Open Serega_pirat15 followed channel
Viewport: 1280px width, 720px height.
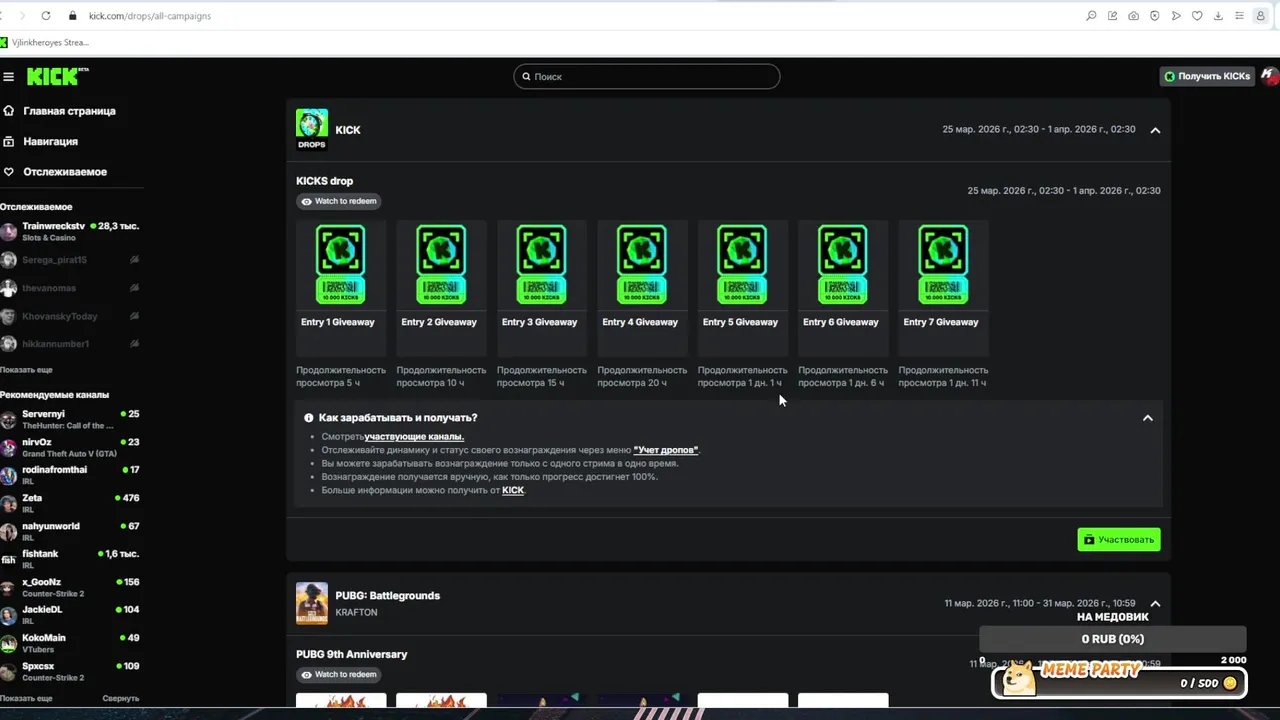point(70,260)
